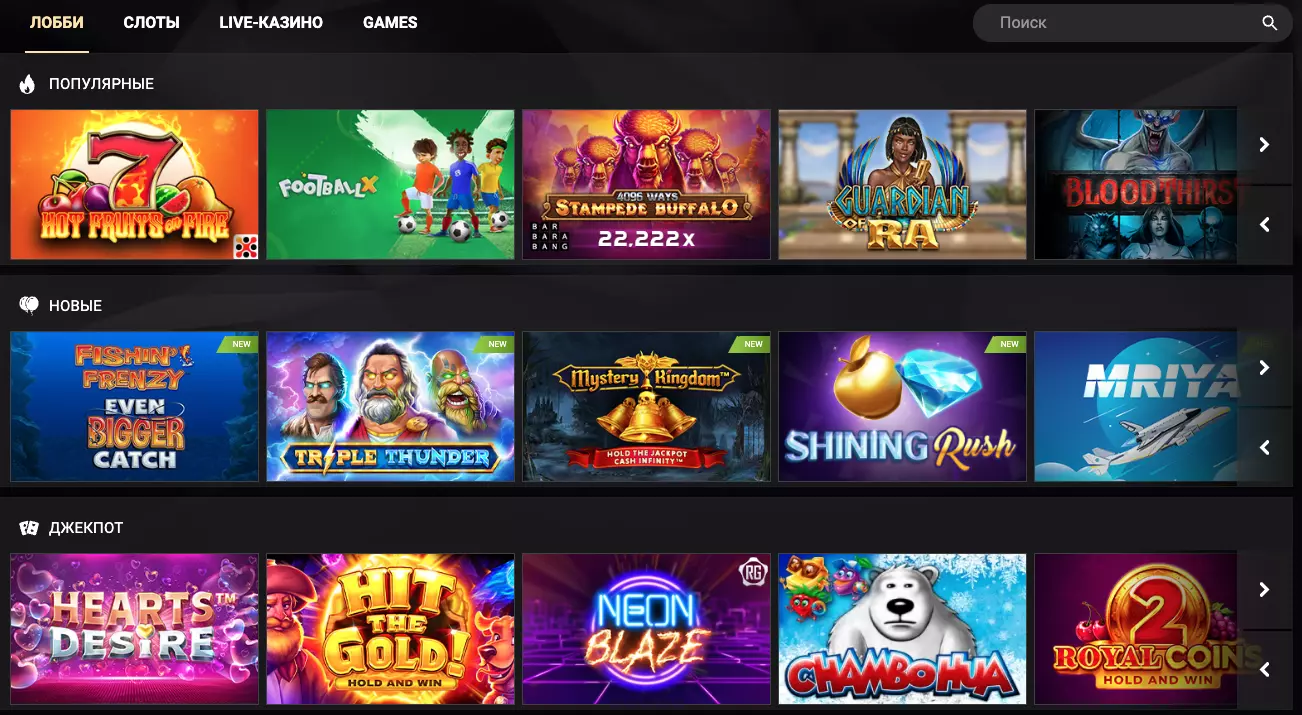This screenshot has width=1302, height=715.
Task: Click the search magnifier icon
Action: tap(1269, 23)
